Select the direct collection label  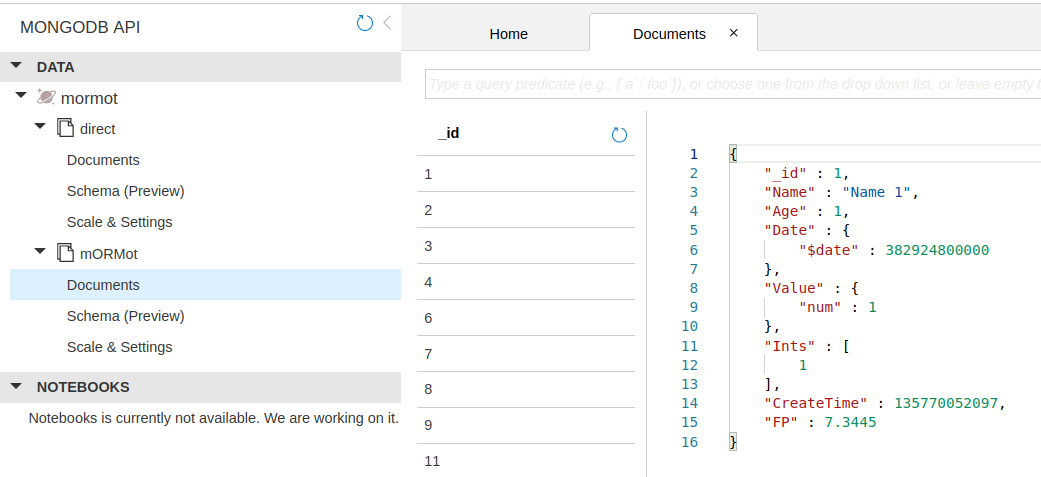coord(98,129)
